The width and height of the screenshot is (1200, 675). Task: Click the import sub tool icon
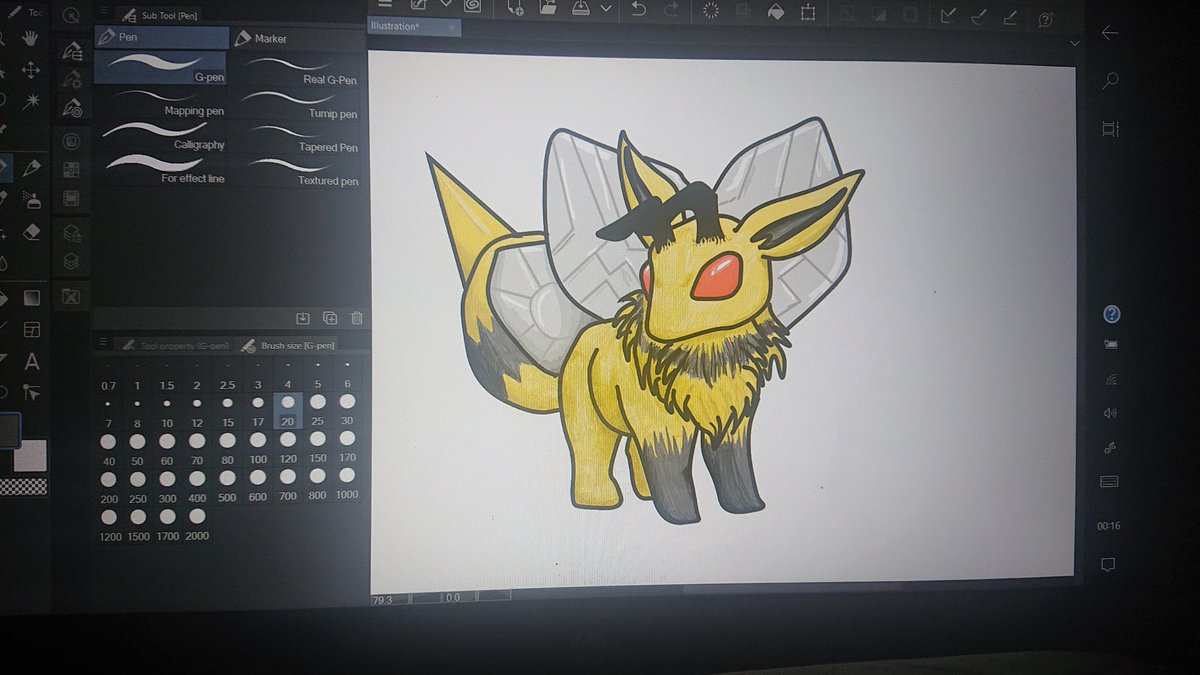(303, 318)
